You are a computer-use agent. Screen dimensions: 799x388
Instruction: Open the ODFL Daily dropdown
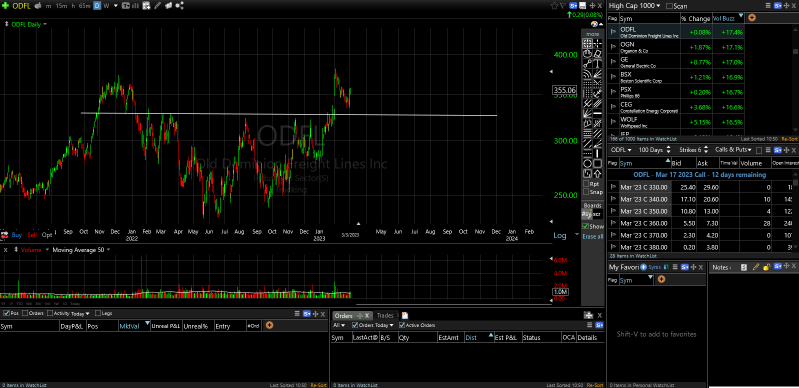45,24
